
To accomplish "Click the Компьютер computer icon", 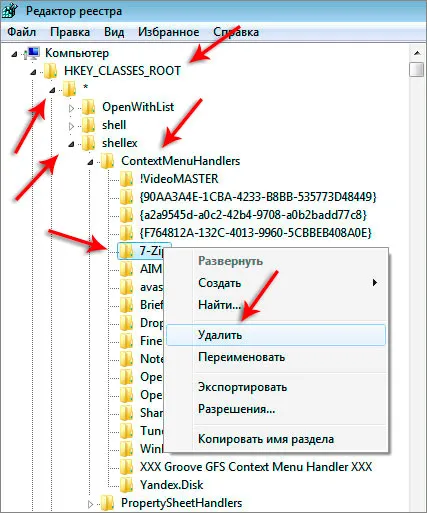I will pyautogui.click(x=33, y=53).
